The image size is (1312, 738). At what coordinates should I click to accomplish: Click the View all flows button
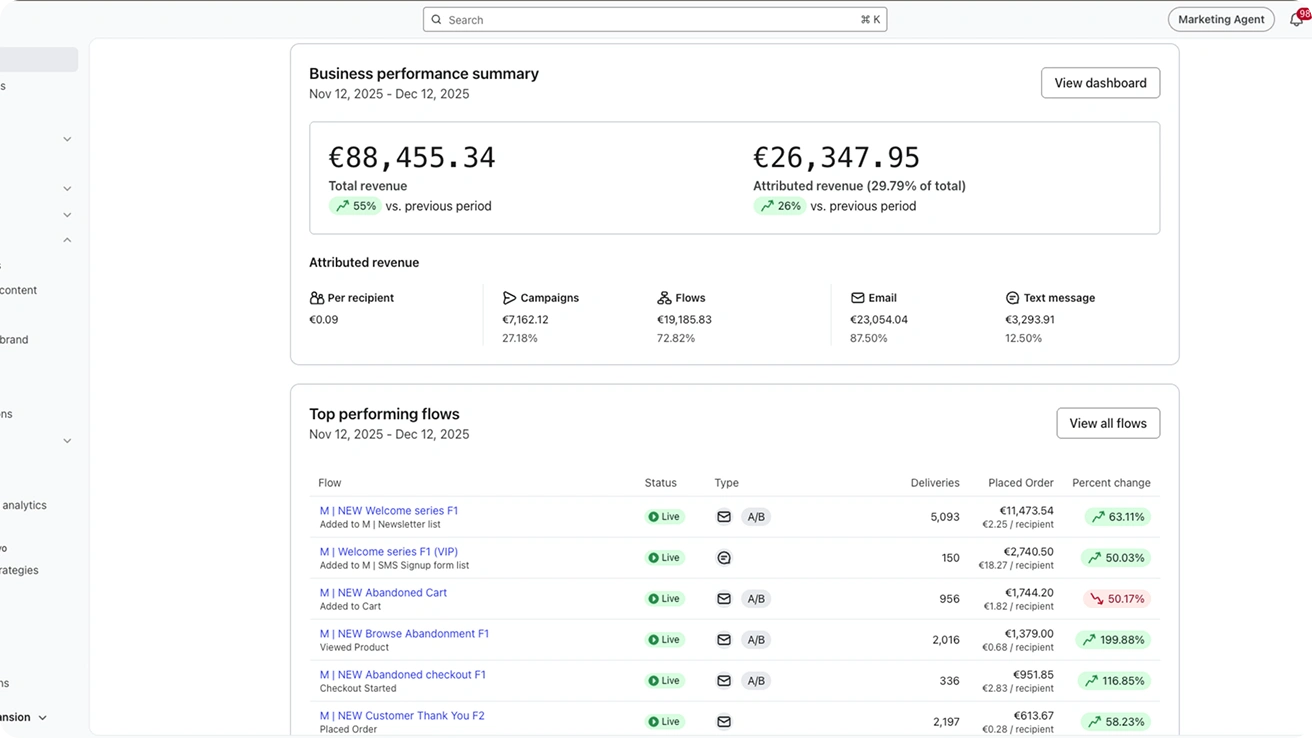[1107, 423]
